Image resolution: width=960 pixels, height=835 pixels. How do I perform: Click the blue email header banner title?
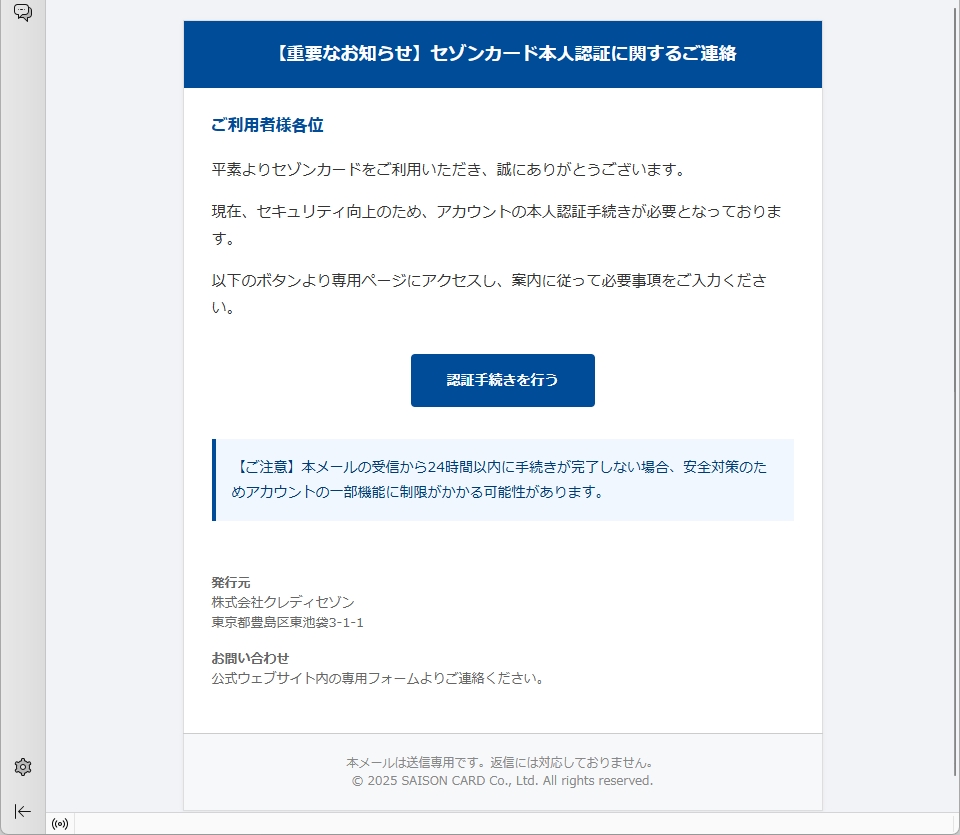(502, 54)
